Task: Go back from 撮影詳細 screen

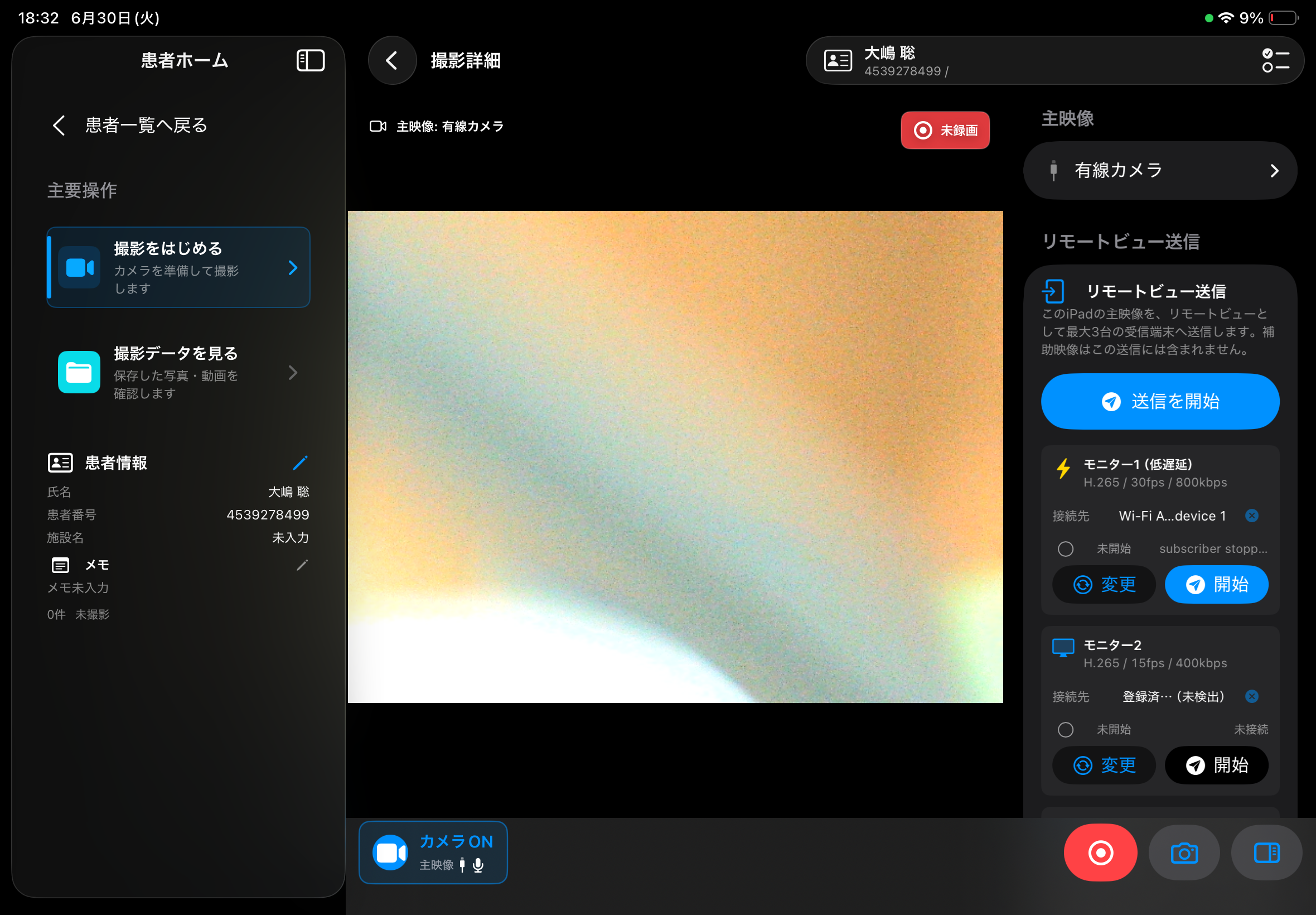Action: [392, 61]
